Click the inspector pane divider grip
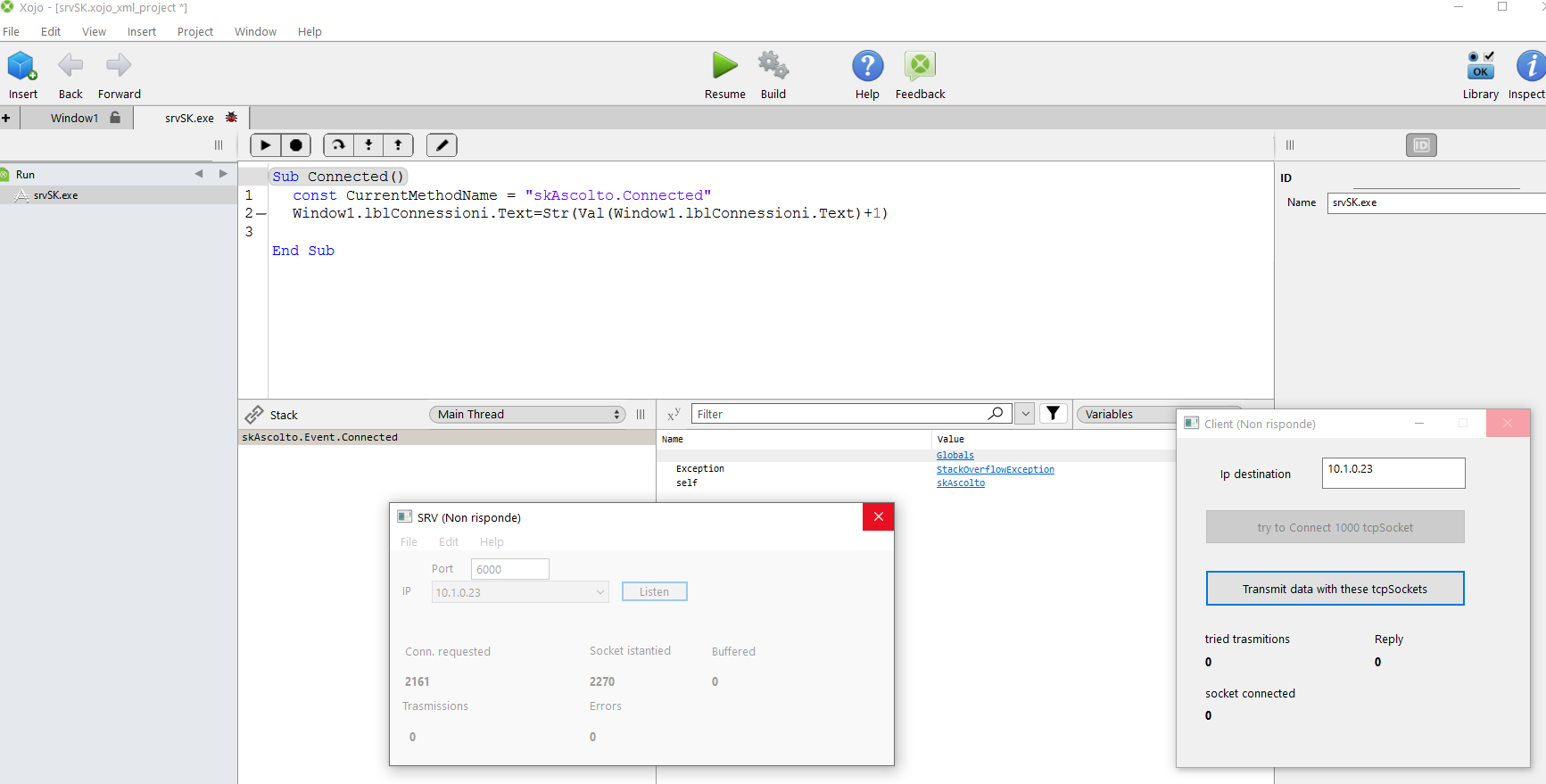The width and height of the screenshot is (1546, 784). click(1290, 145)
